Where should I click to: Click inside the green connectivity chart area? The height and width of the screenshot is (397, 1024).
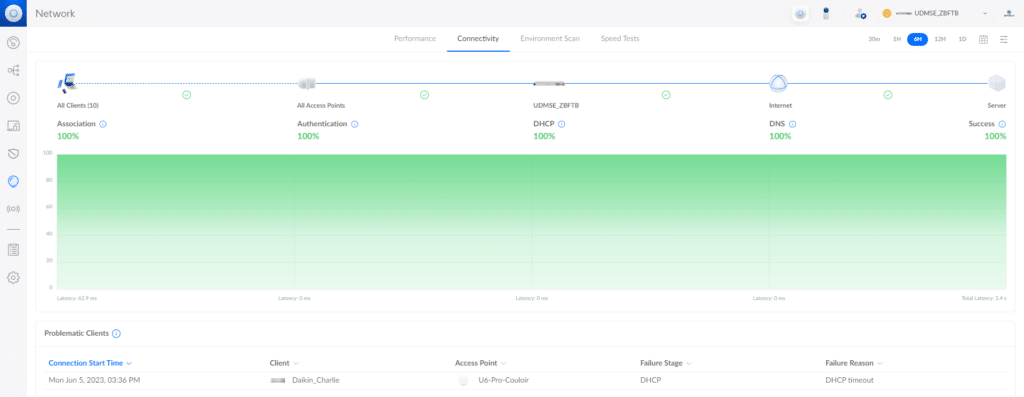(x=531, y=222)
